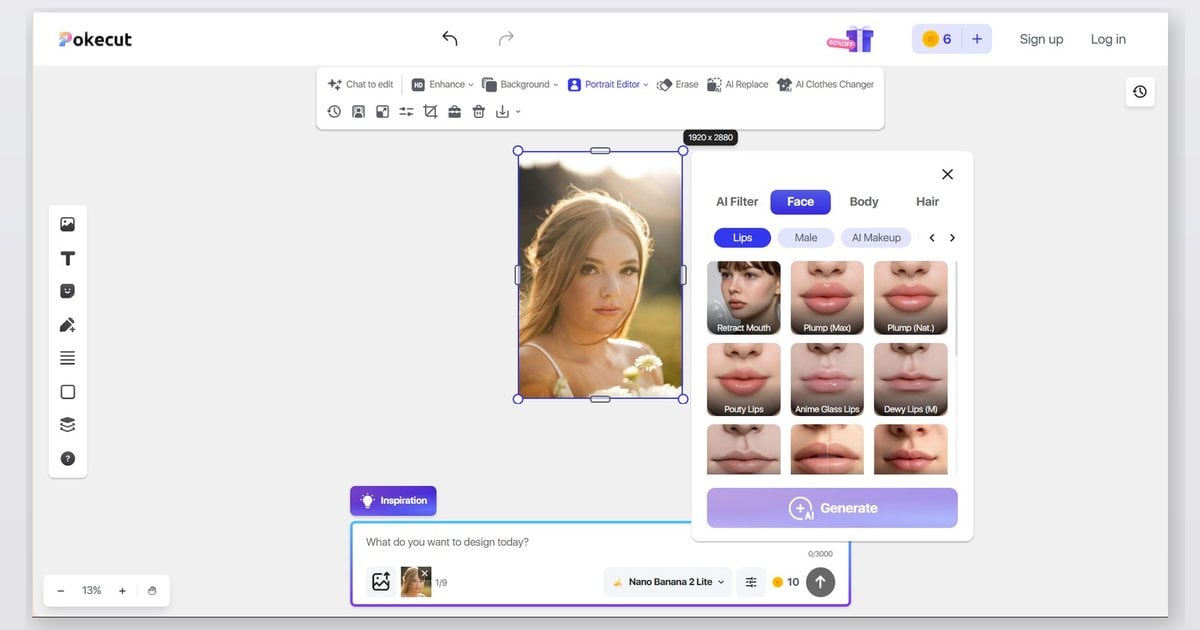Image resolution: width=1200 pixels, height=630 pixels.
Task: Click the lips presets scrollbar
Action: [956, 308]
